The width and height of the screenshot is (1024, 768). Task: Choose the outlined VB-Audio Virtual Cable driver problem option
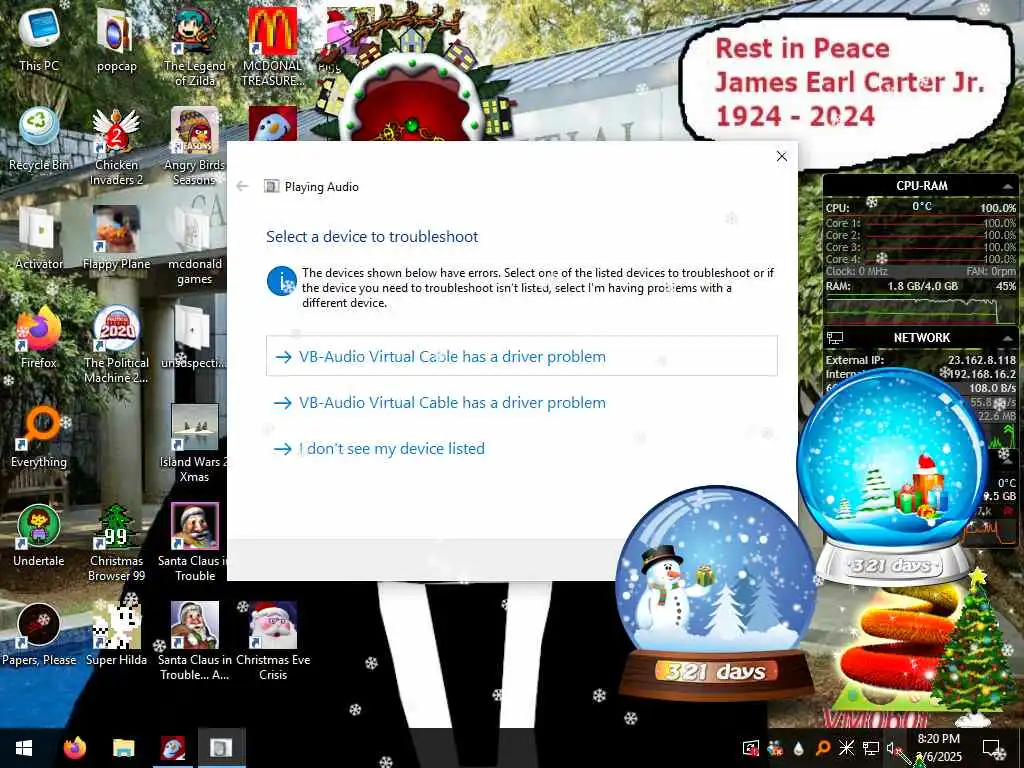521,356
